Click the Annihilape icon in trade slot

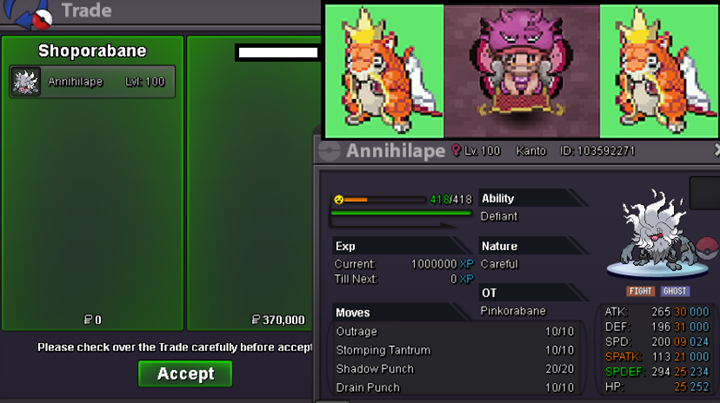coord(26,82)
